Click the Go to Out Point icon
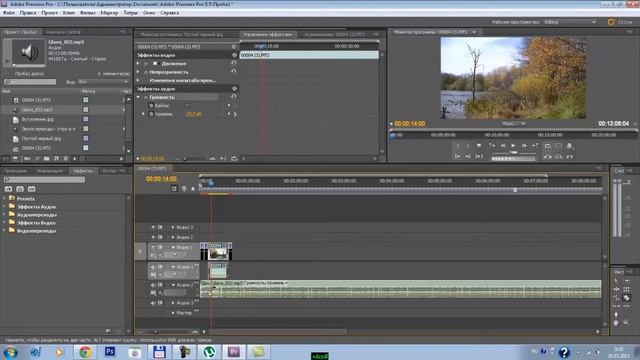640x360 pixels. click(x=468, y=156)
